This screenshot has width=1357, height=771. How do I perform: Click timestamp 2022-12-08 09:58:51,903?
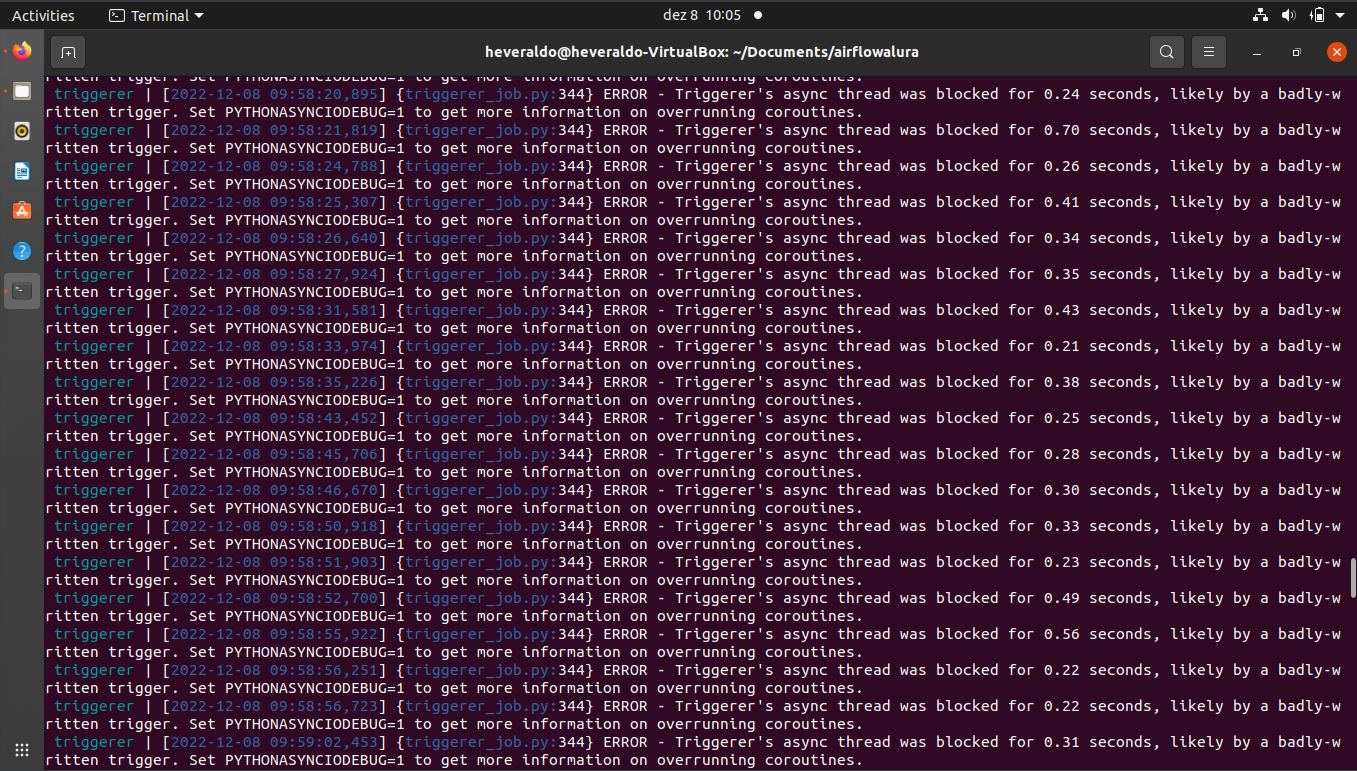tap(274, 562)
